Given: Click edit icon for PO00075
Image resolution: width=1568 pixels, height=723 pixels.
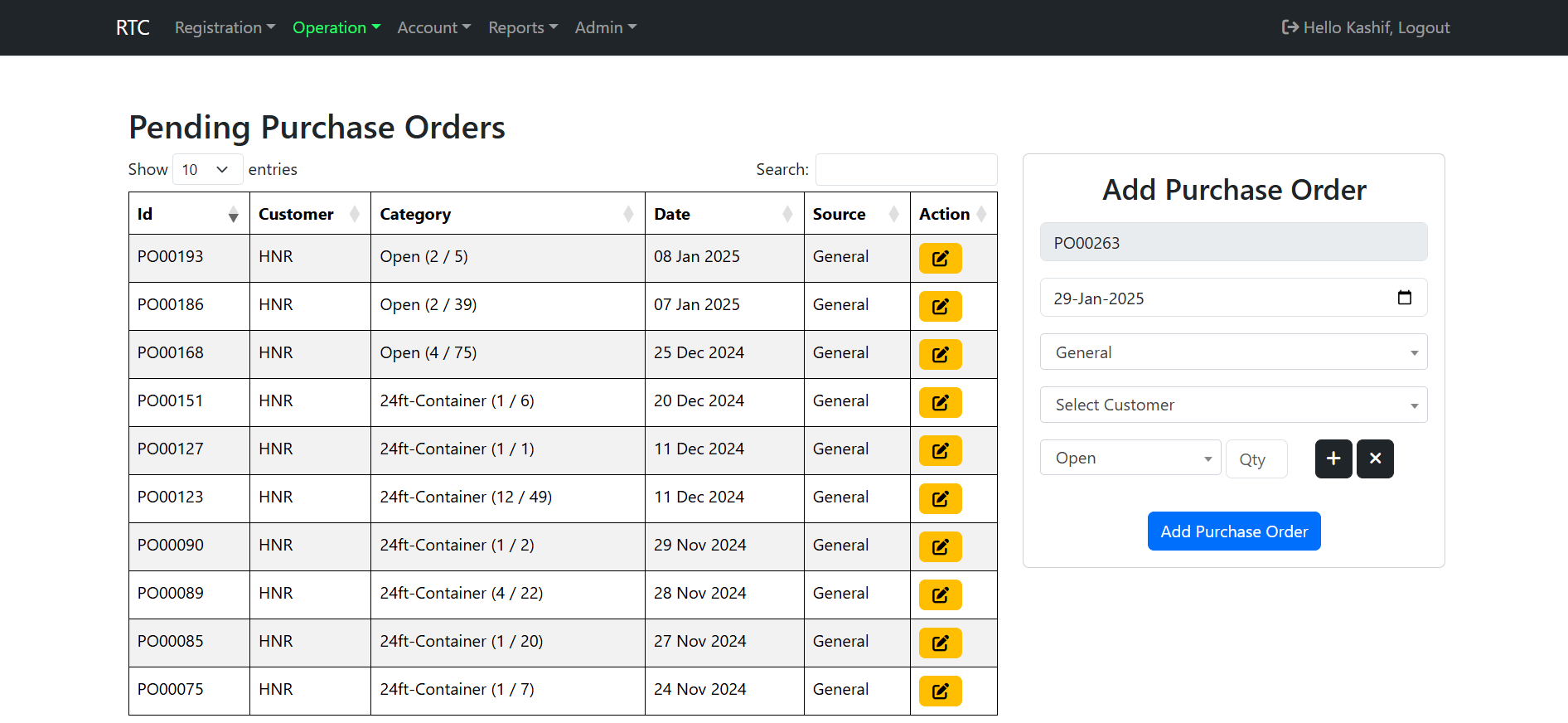Looking at the screenshot, I should (x=940, y=691).
